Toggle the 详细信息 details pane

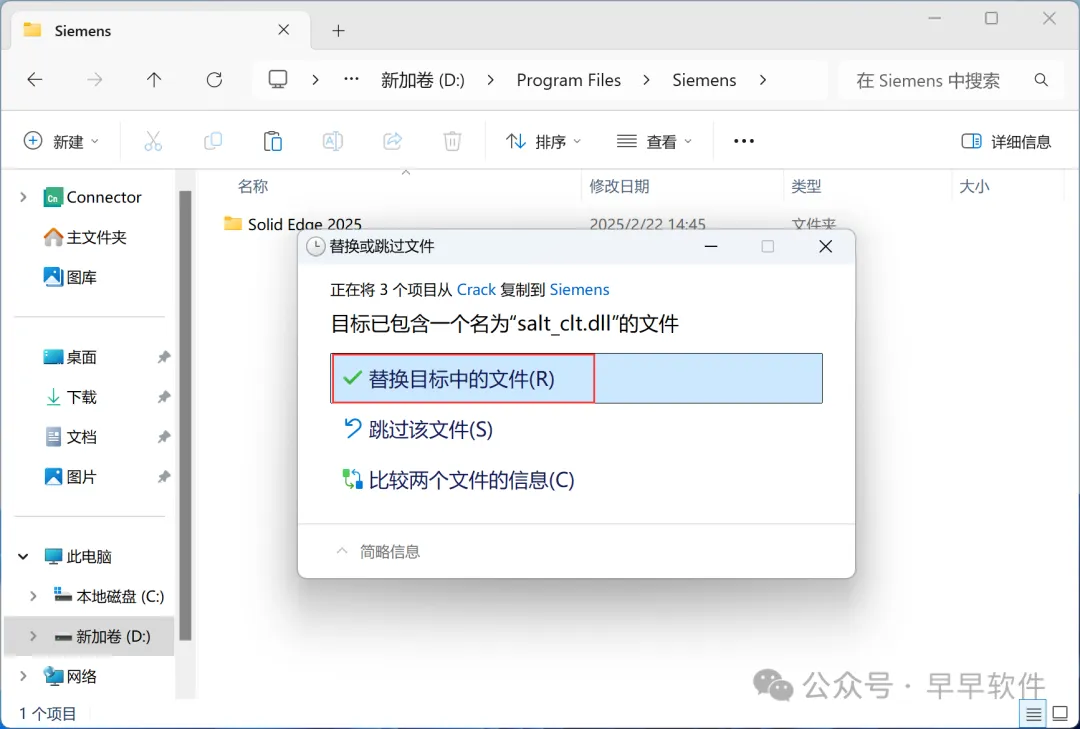click(1006, 141)
